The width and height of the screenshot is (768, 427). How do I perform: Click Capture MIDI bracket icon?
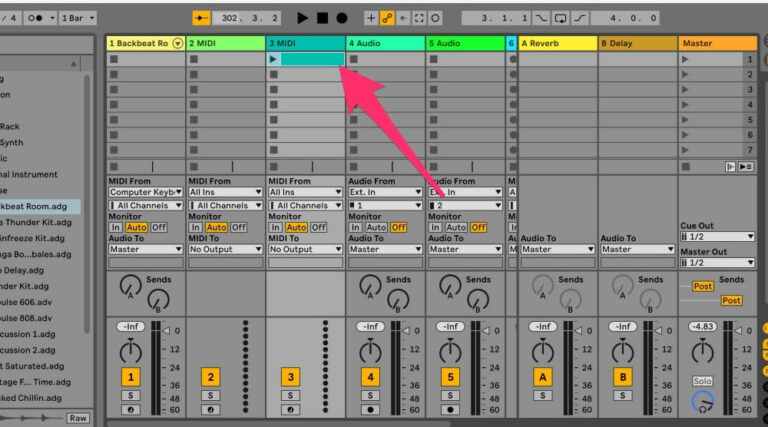pyautogui.click(x=419, y=18)
